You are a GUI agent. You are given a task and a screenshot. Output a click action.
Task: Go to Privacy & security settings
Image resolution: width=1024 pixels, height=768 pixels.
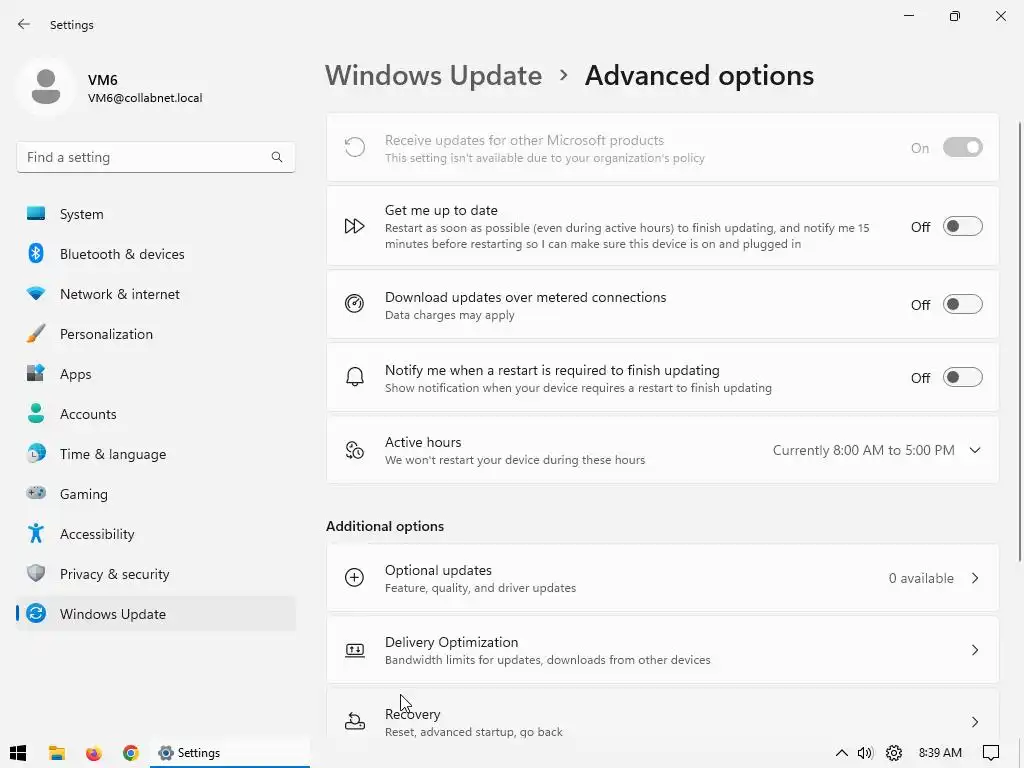point(156,574)
